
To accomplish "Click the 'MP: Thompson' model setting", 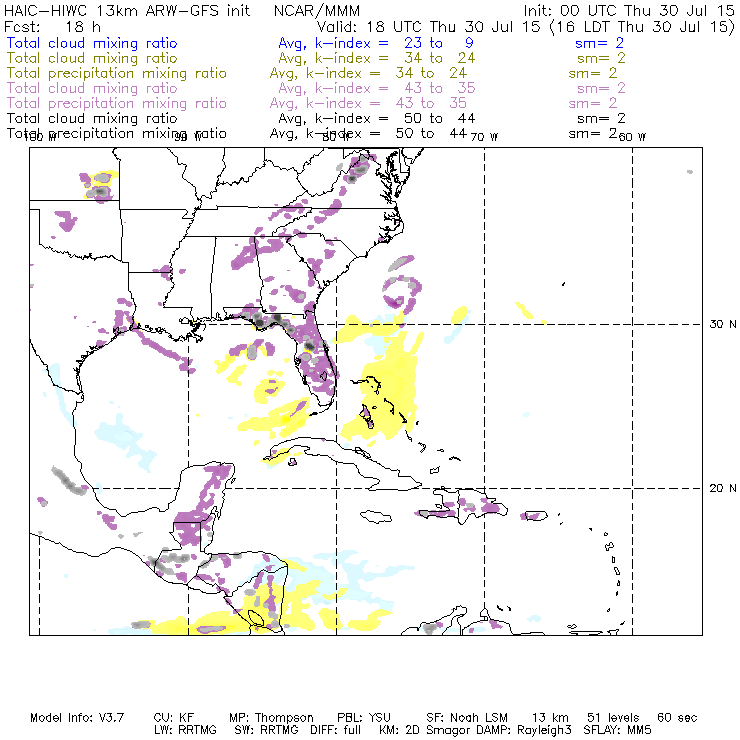I will pyautogui.click(x=271, y=718).
